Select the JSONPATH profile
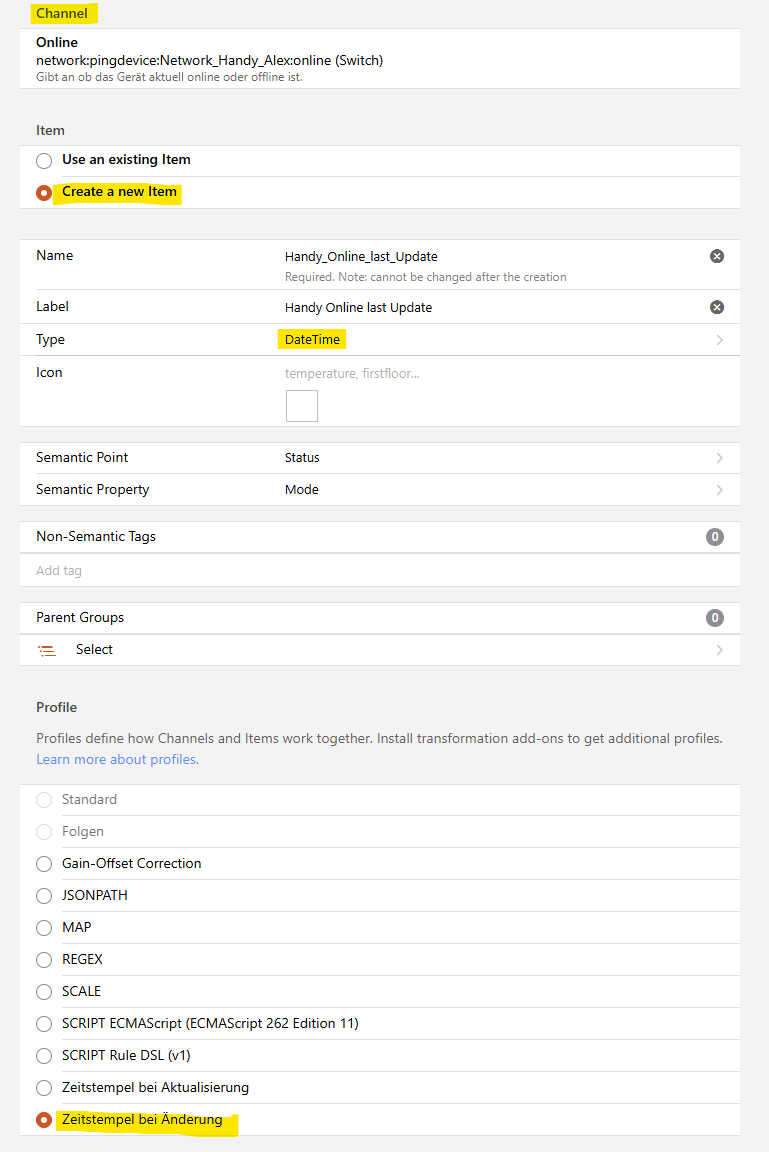The height and width of the screenshot is (1152, 769). point(44,896)
